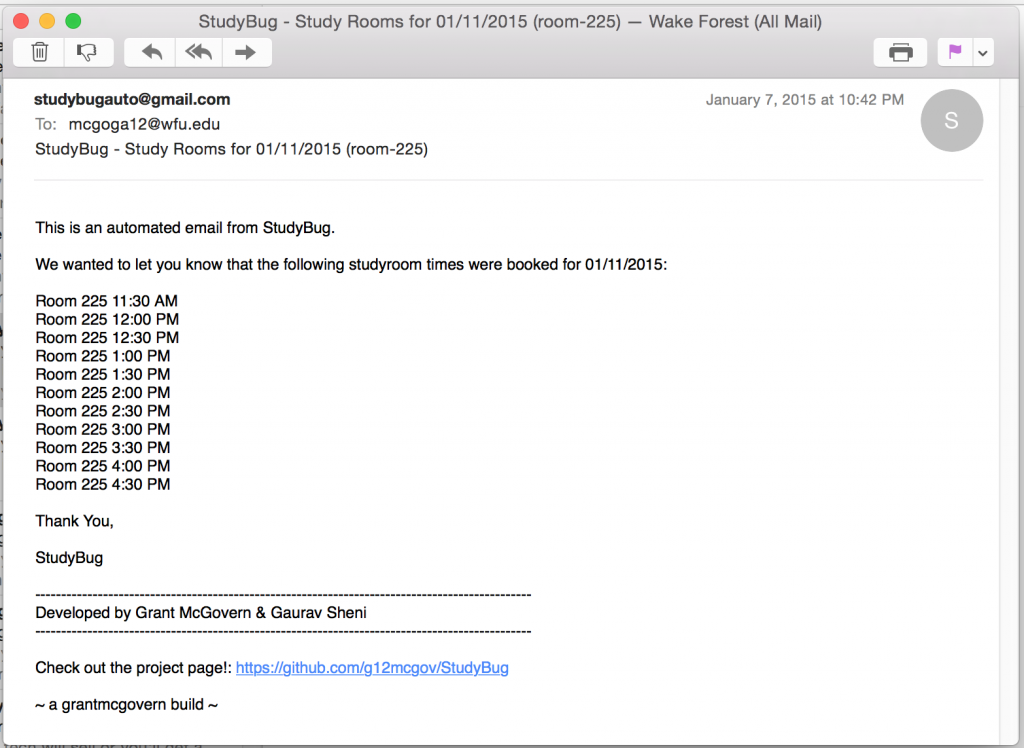Click 'Developed by Grant McGovern & Gaurav Sheni'
Image resolution: width=1024 pixels, height=748 pixels.
(x=201, y=613)
